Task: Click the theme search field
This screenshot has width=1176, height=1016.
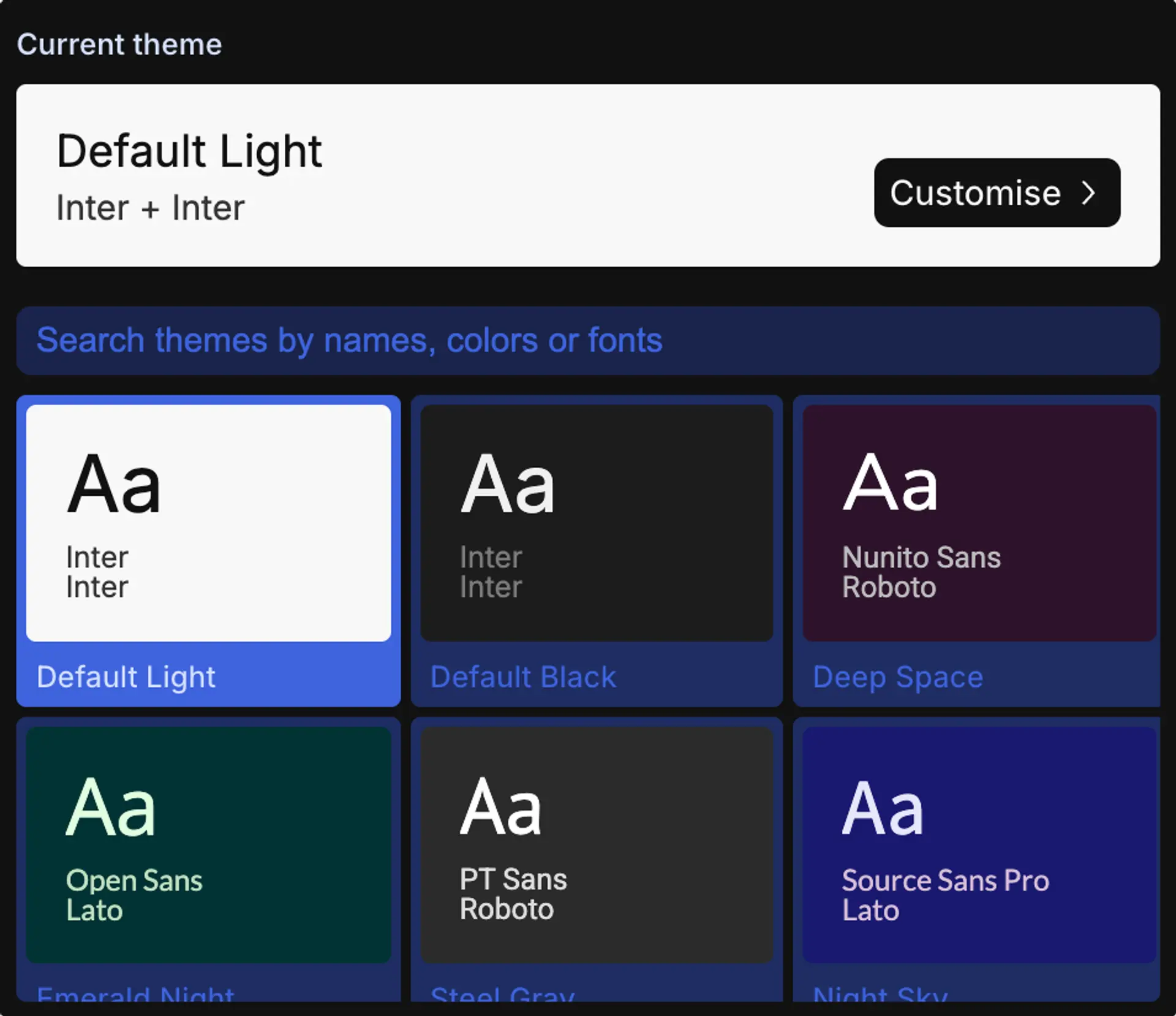Action: pos(587,341)
